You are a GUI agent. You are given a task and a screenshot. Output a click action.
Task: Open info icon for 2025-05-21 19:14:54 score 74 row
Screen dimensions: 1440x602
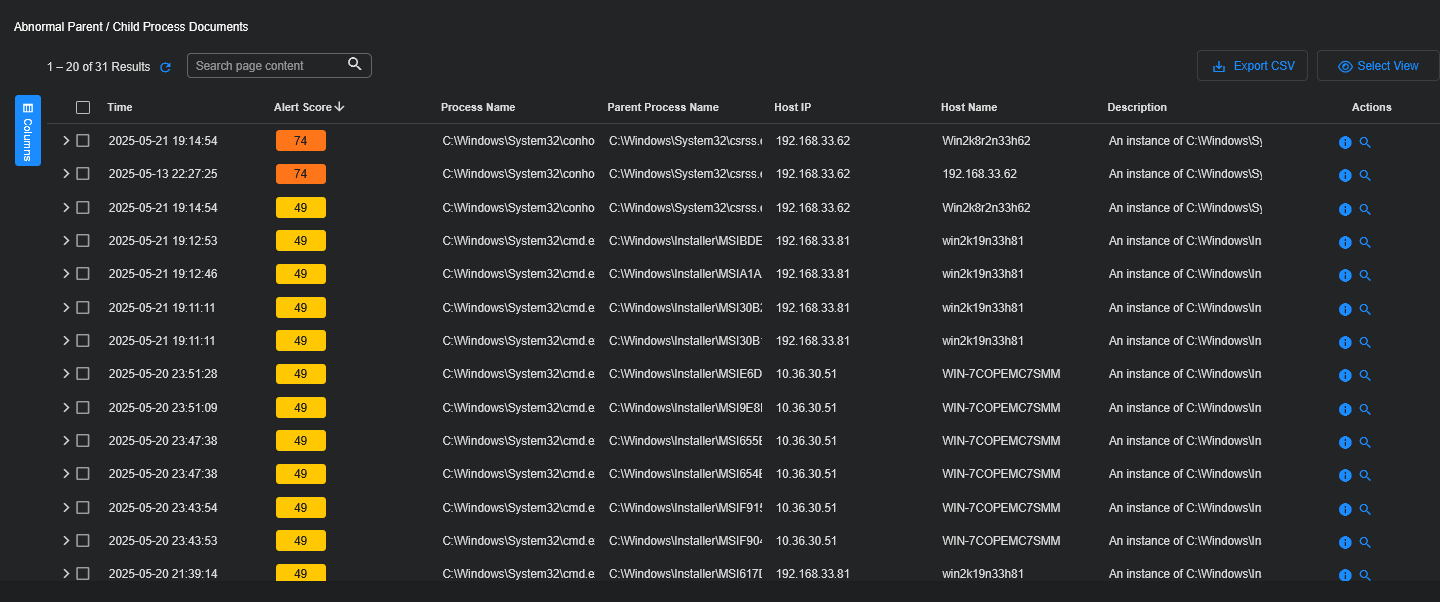1345,142
